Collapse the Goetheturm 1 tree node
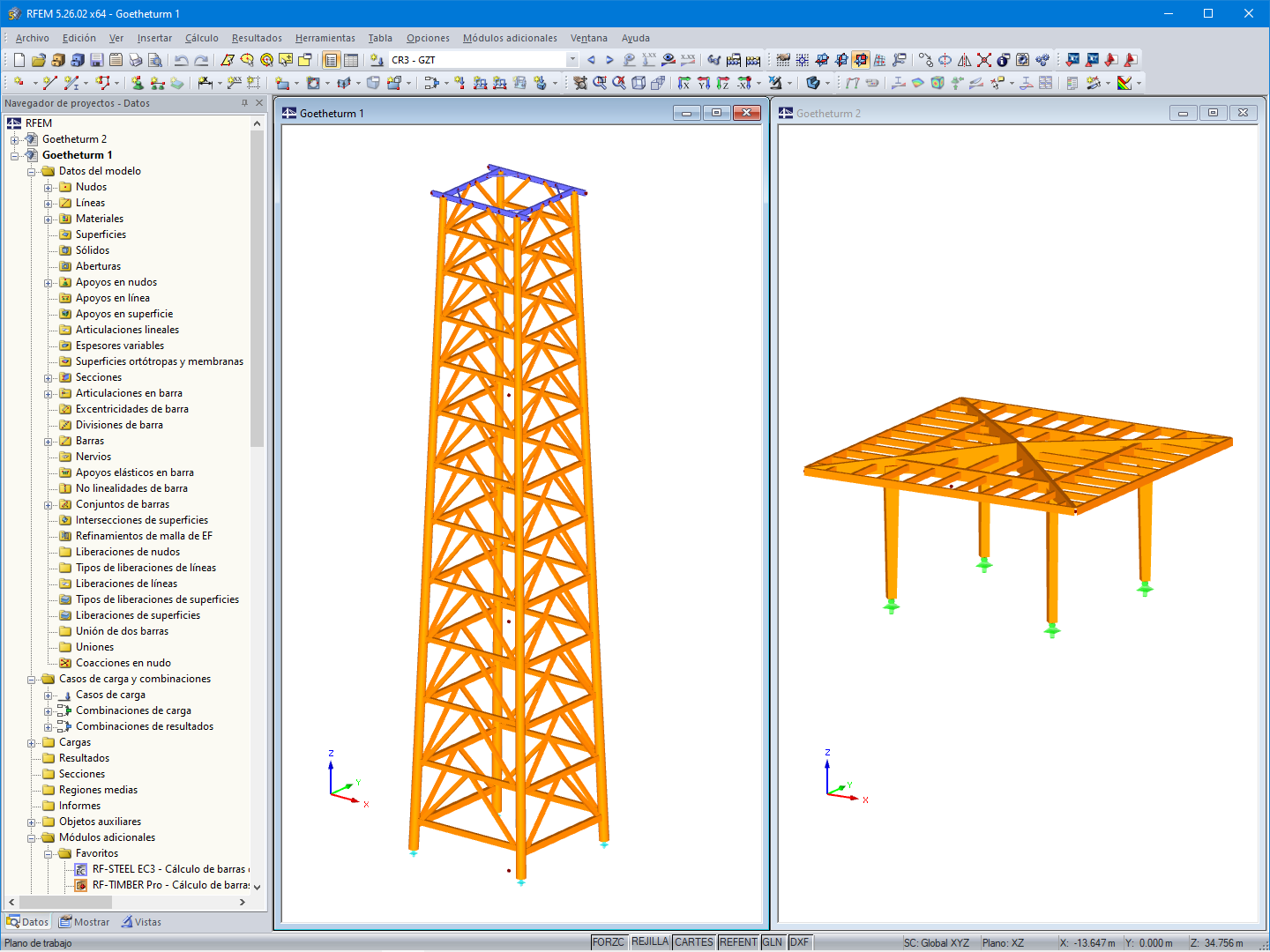 coord(16,154)
